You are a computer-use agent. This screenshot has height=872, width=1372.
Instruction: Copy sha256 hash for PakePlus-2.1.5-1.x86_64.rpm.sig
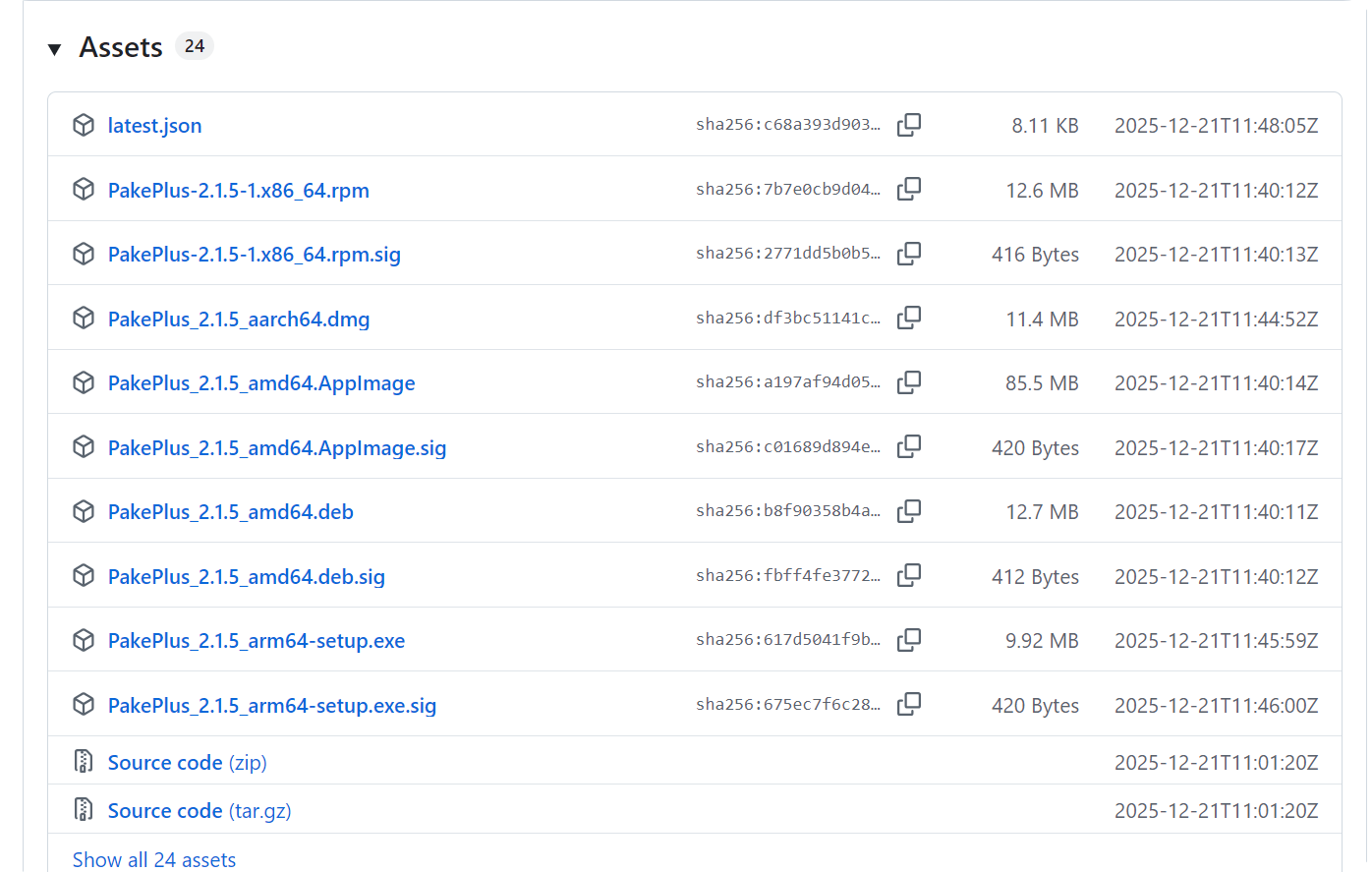click(909, 254)
